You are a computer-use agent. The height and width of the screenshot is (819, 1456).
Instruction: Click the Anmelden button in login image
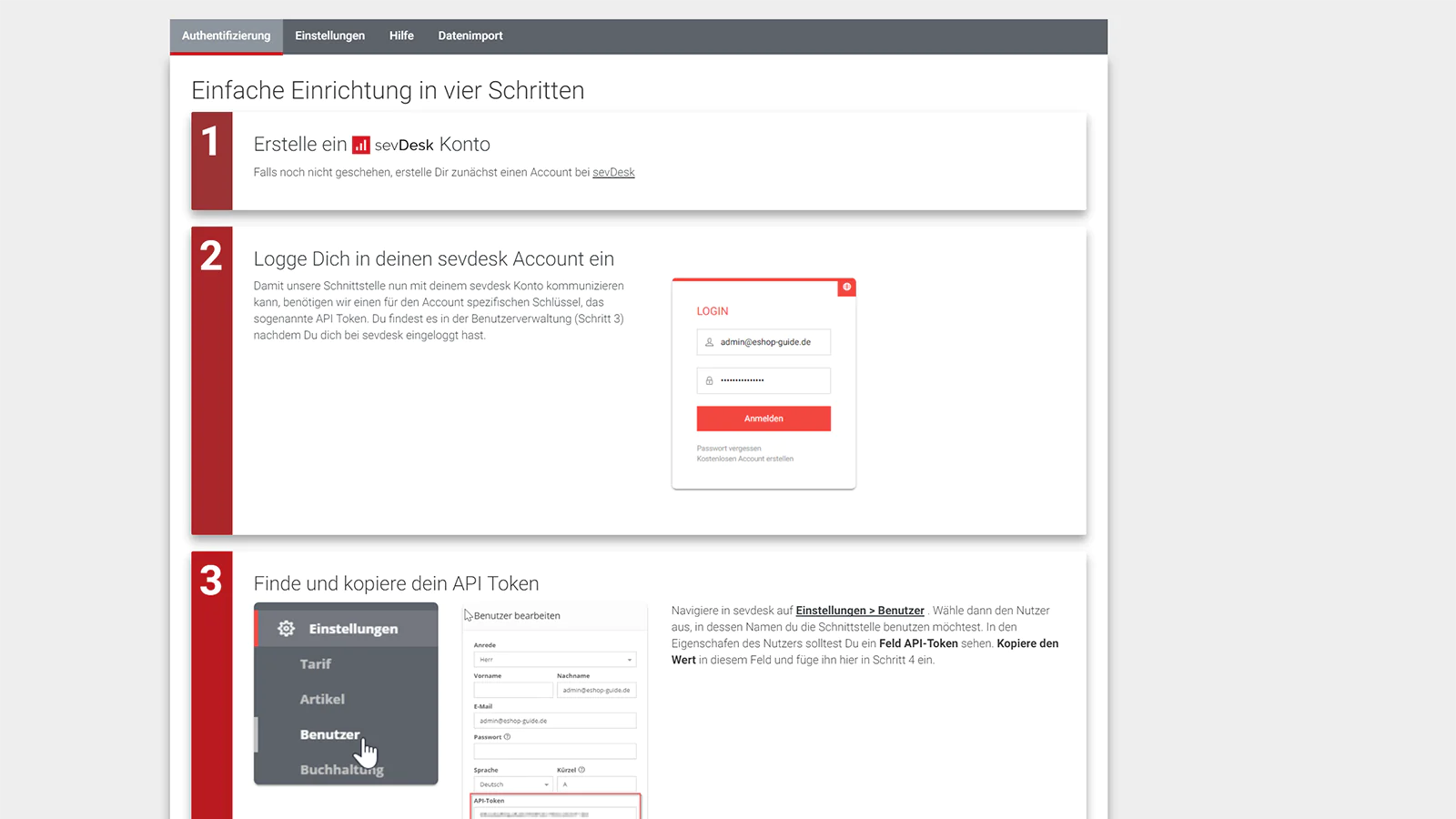pyautogui.click(x=763, y=419)
